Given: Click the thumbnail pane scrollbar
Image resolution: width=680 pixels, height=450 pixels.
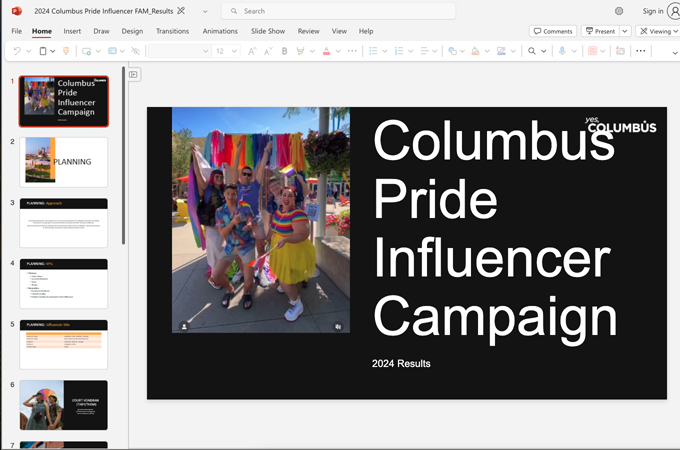Looking at the screenshot, I should pos(124,155).
